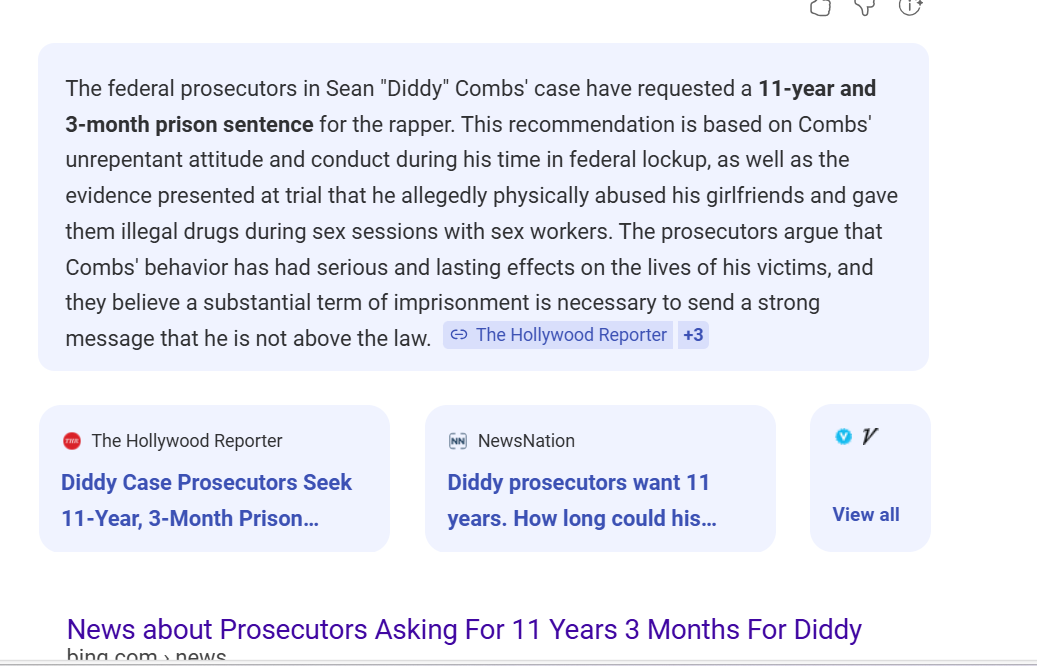Screen dimensions: 1037x666
Task: Click the thumbs up feedback icon
Action: [x=820, y=7]
